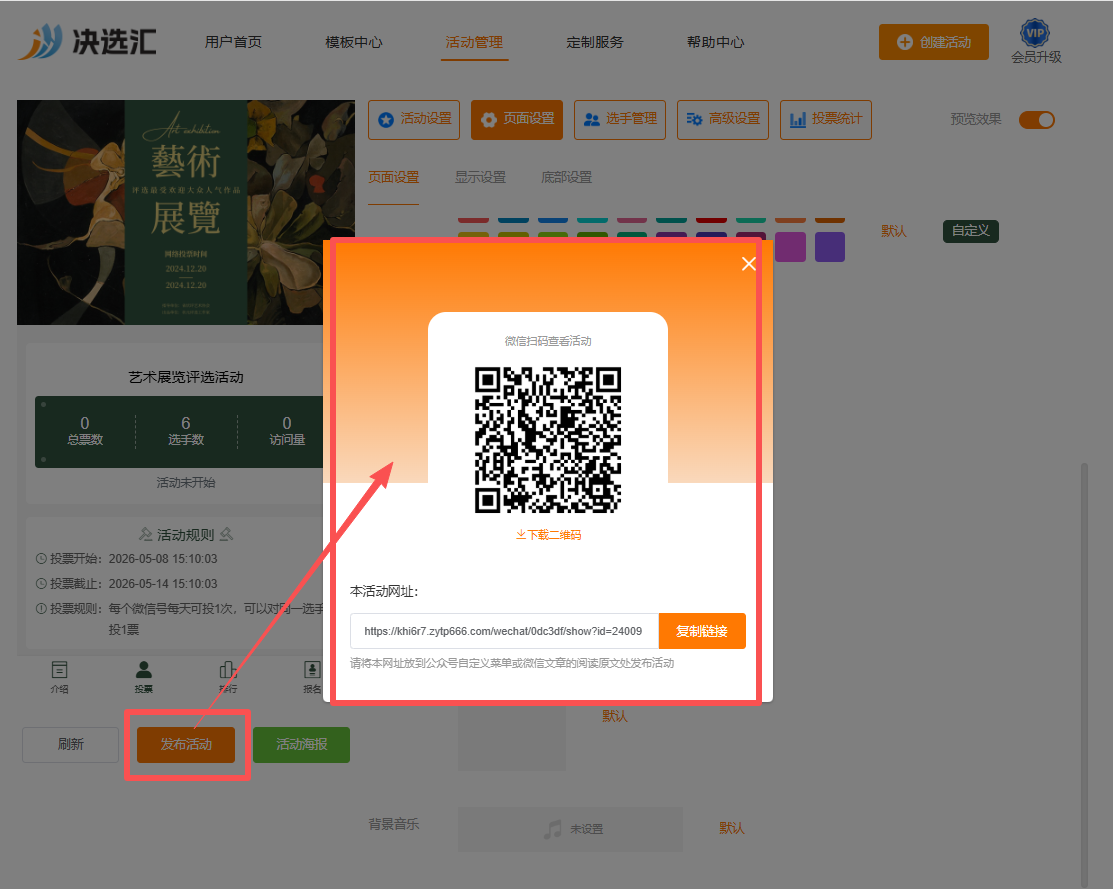Click the 投票截止 date line
1113x889 pixels.
126,584
